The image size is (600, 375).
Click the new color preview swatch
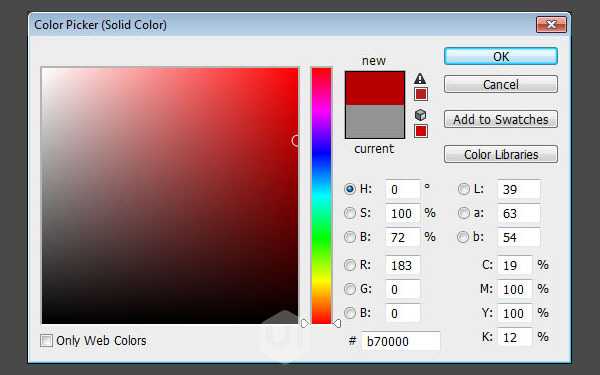point(375,88)
